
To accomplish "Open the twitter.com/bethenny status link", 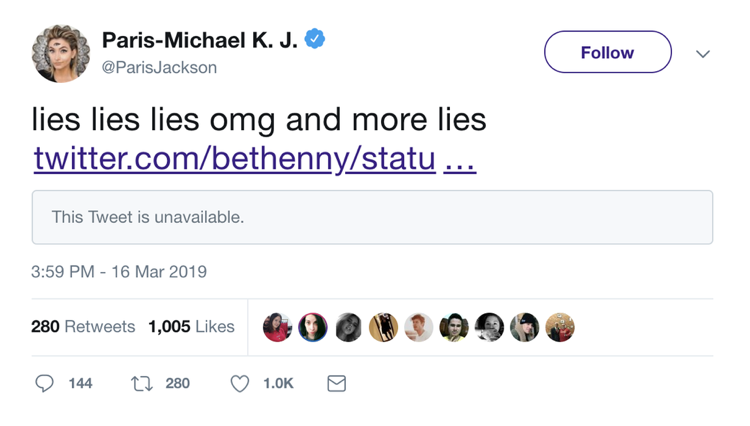I will pyautogui.click(x=234, y=158).
